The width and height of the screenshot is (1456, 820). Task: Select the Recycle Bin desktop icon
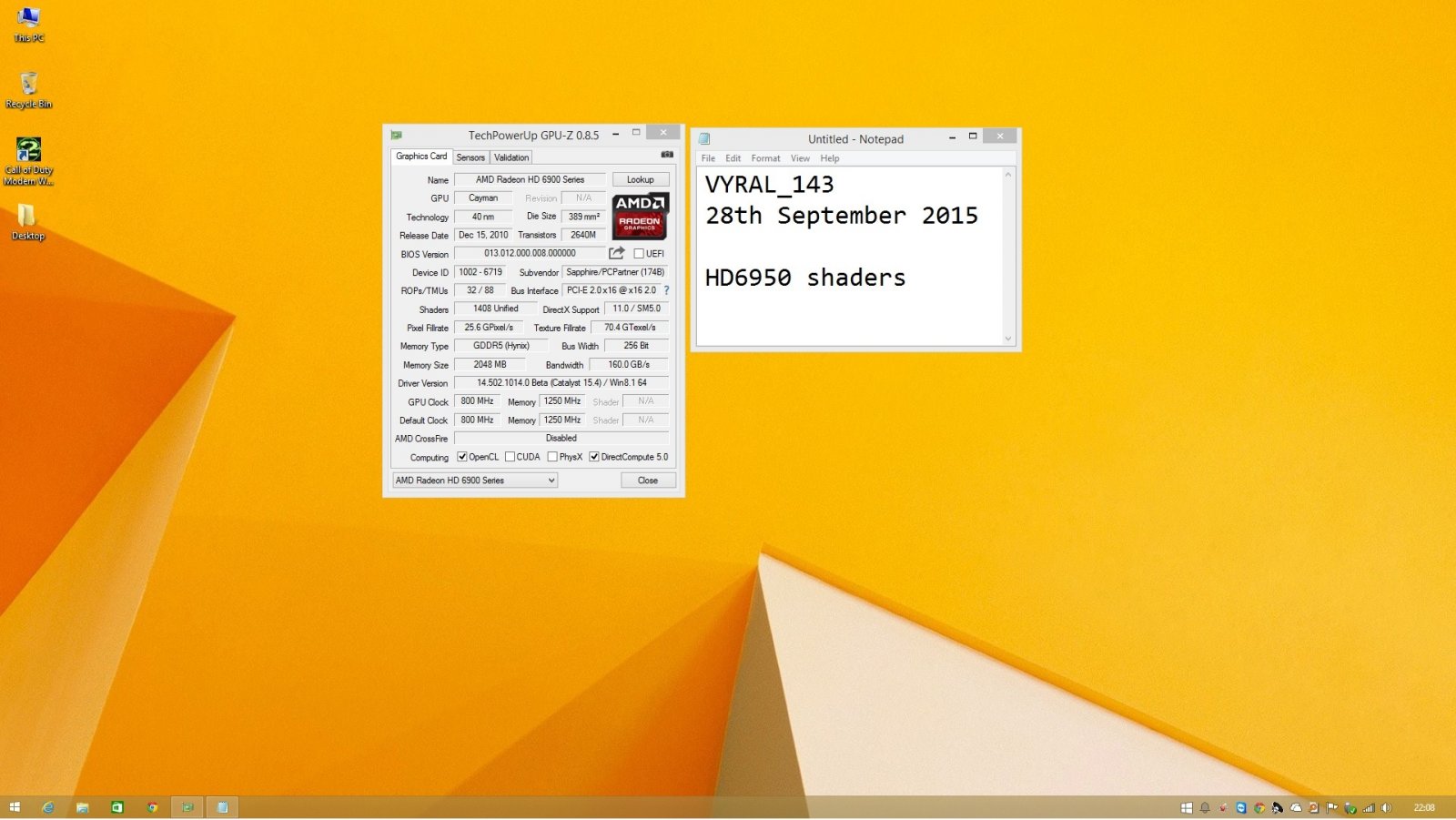(28, 90)
